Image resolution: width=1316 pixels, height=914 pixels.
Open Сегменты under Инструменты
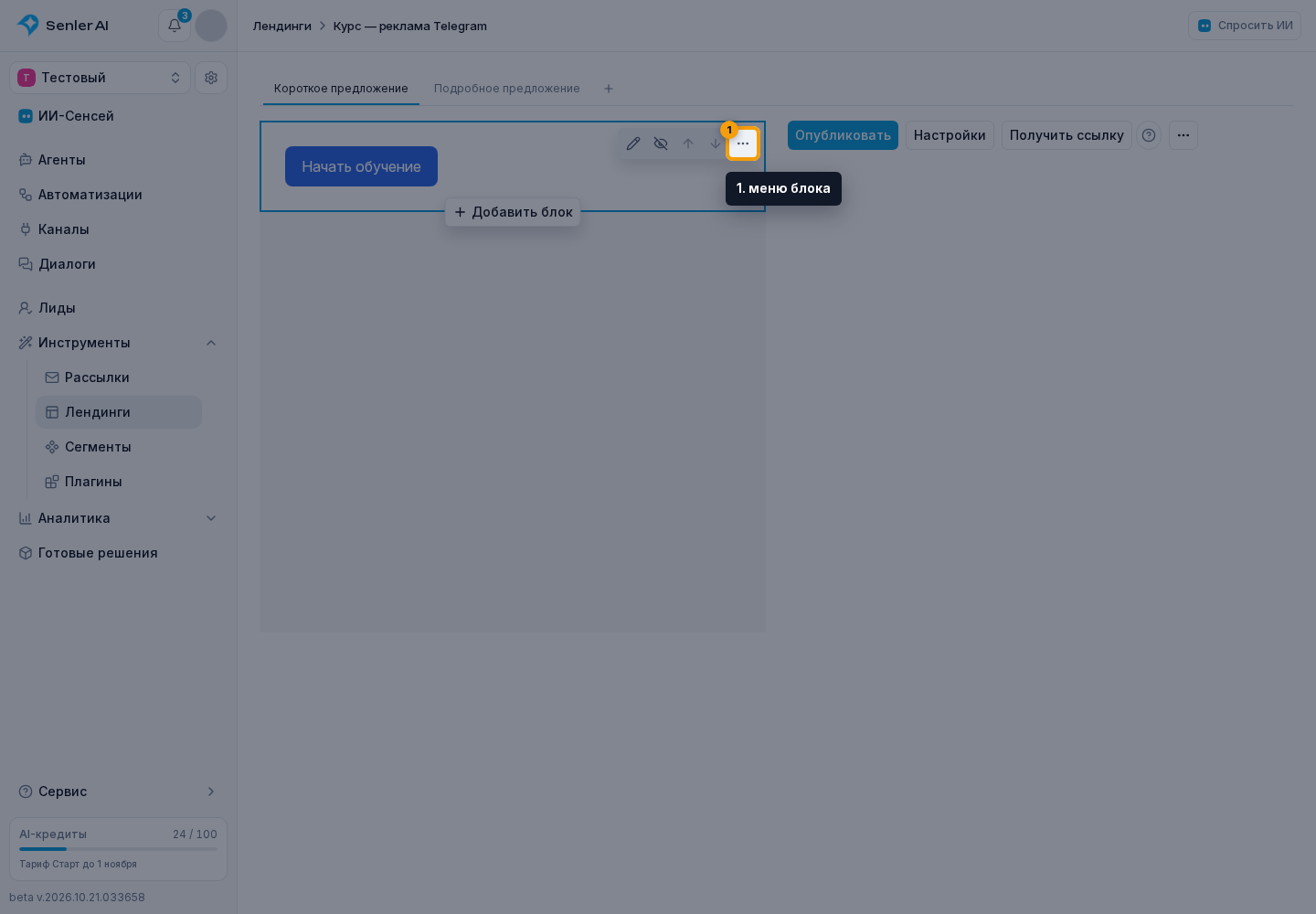tap(119, 447)
